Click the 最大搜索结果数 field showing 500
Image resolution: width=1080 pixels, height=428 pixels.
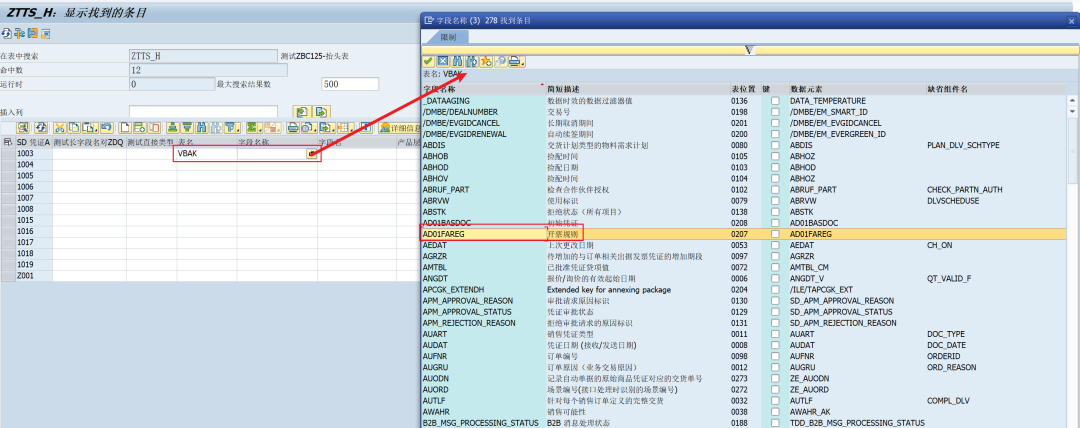(350, 84)
